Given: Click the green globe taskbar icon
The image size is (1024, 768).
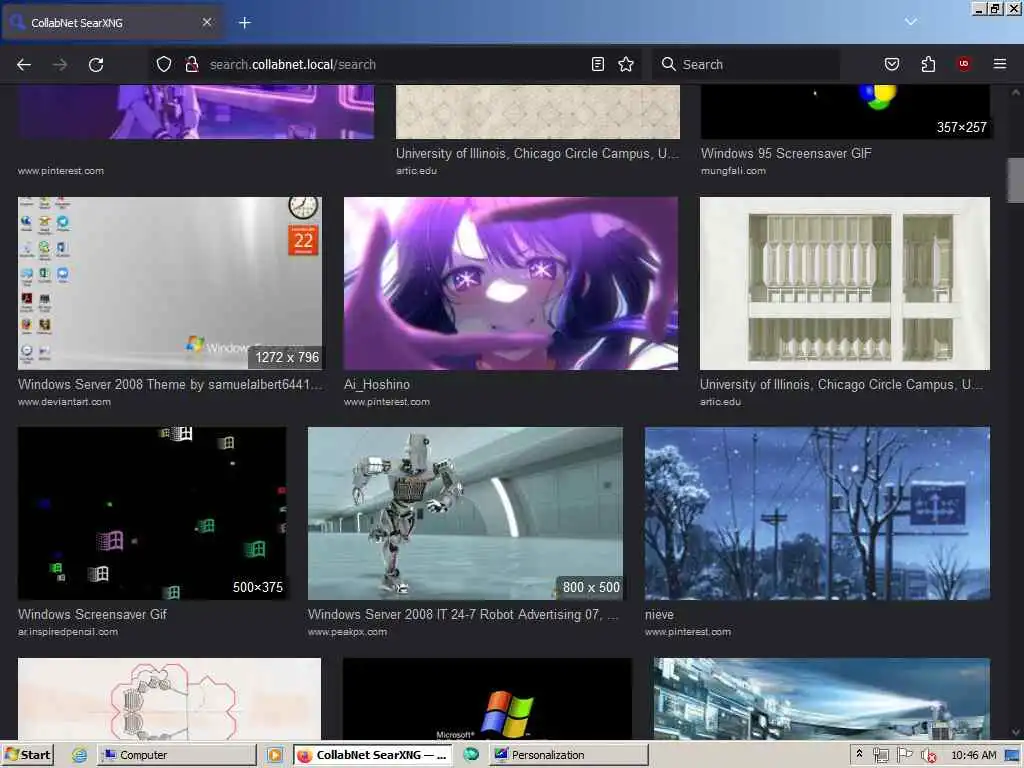Looking at the screenshot, I should 471,755.
